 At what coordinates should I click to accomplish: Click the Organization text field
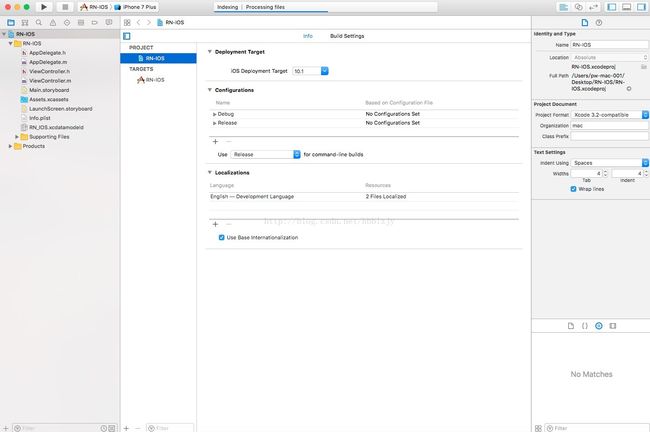coord(610,126)
